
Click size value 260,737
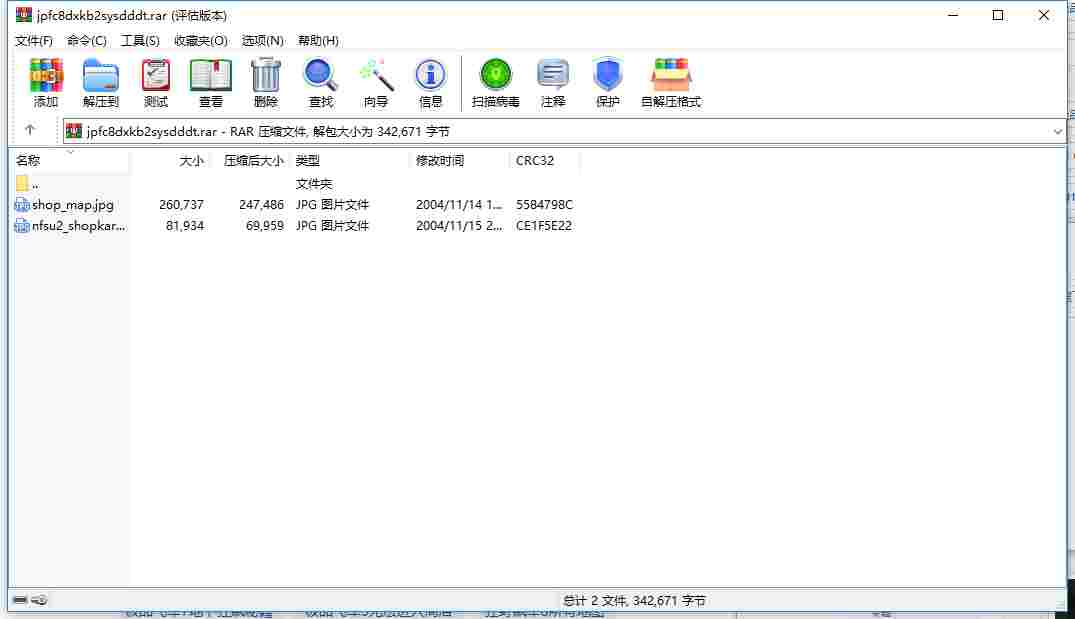coord(182,205)
